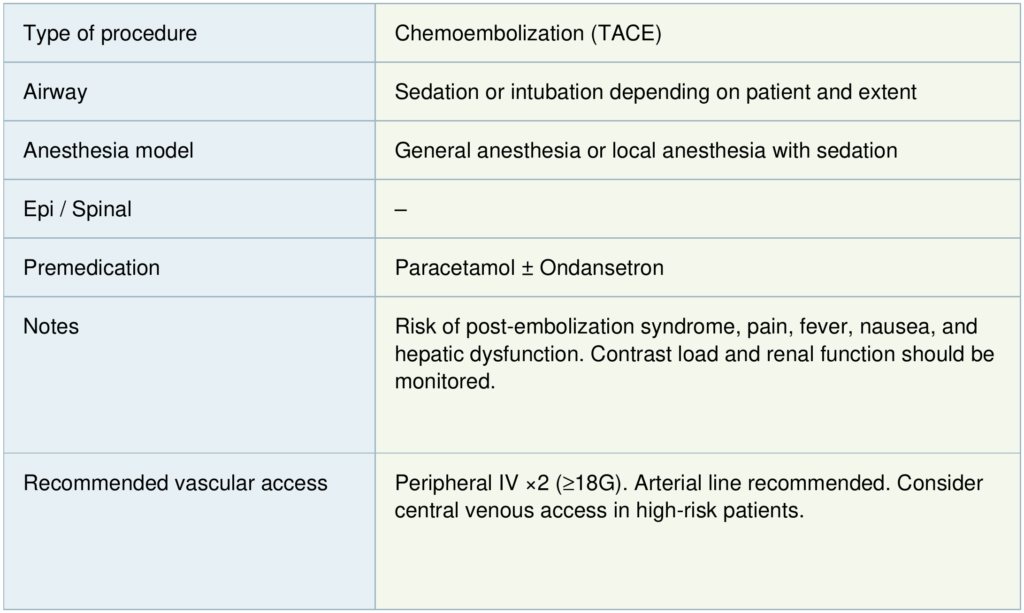Select 'central venous access in high-risk patients' text

pos(599,511)
